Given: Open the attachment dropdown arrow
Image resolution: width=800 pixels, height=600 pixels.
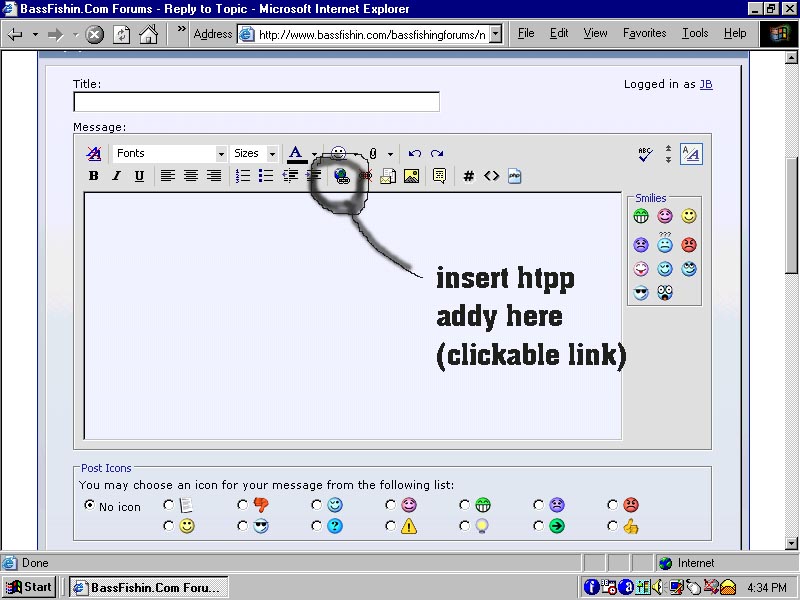Looking at the screenshot, I should [x=390, y=154].
